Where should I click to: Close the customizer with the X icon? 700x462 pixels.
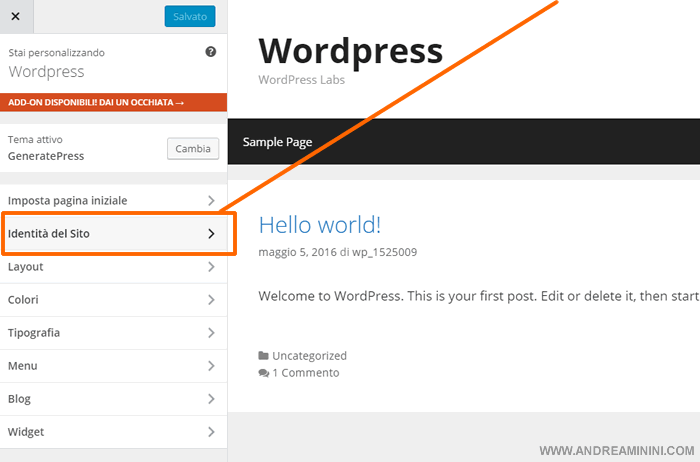(16, 17)
